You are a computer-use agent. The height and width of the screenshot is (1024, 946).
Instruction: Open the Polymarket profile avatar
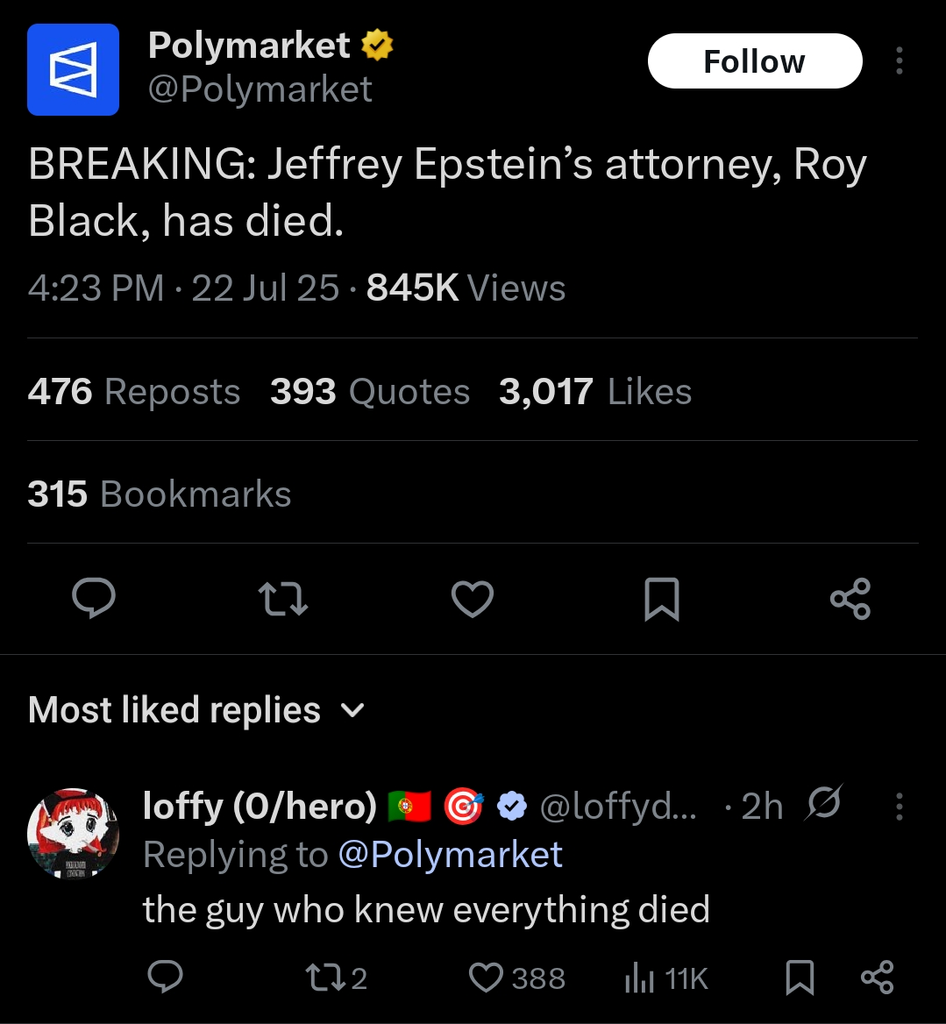pos(73,69)
